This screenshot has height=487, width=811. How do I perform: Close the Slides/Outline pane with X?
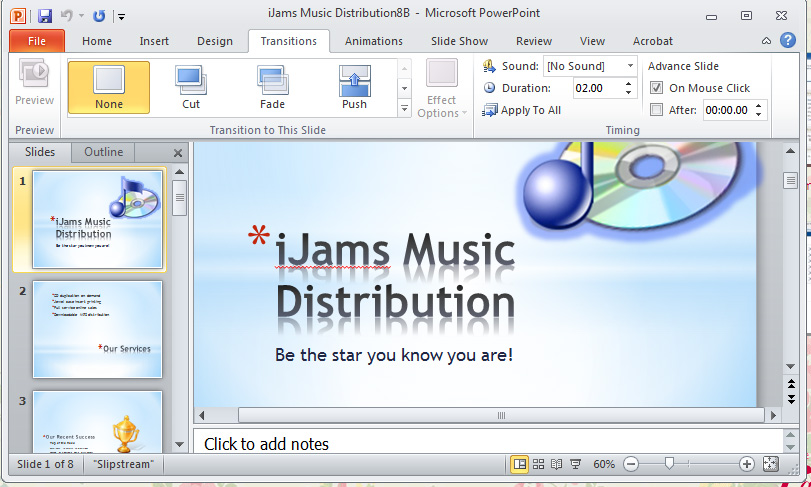point(178,153)
